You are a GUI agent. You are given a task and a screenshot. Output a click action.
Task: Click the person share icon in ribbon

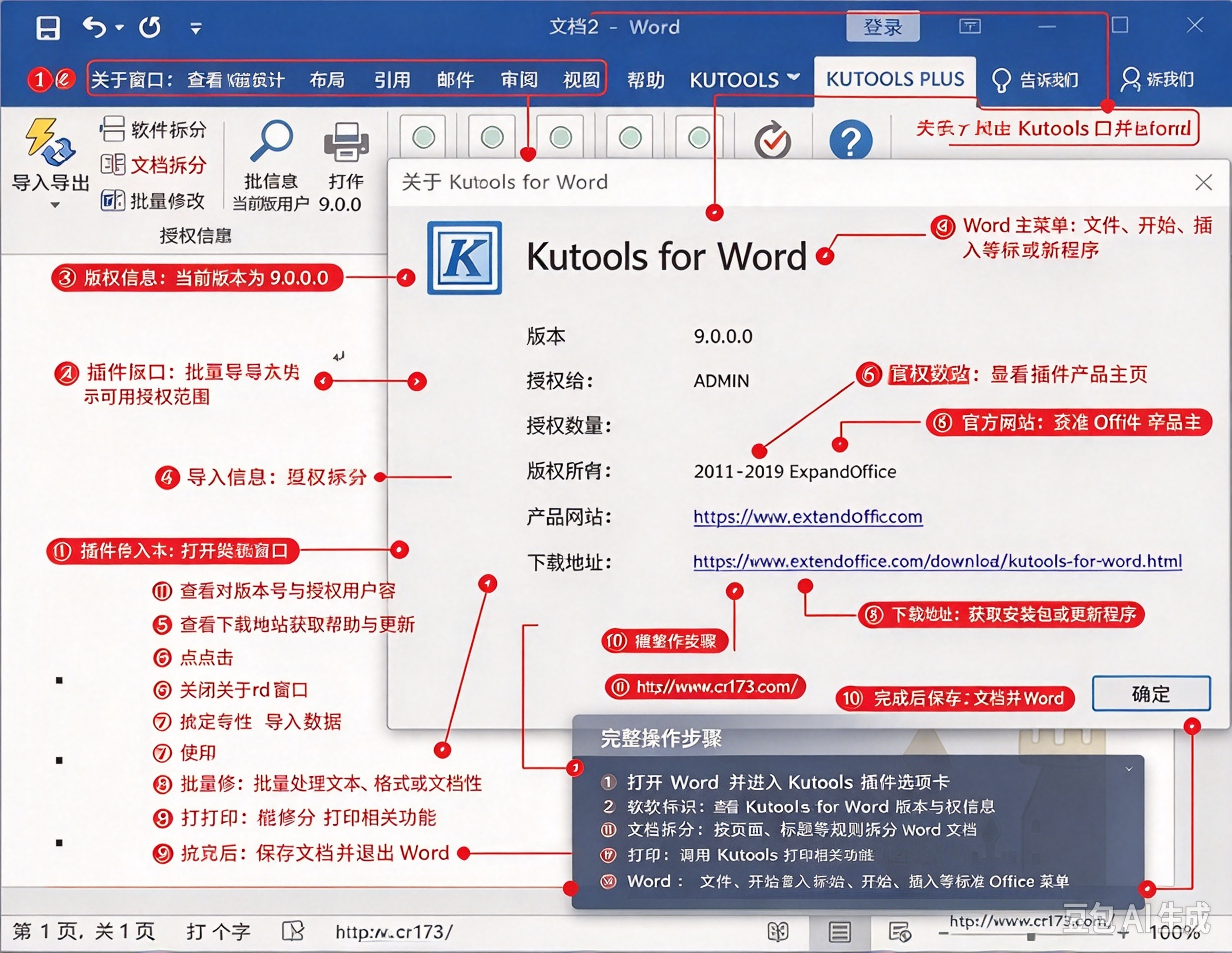click(1130, 80)
